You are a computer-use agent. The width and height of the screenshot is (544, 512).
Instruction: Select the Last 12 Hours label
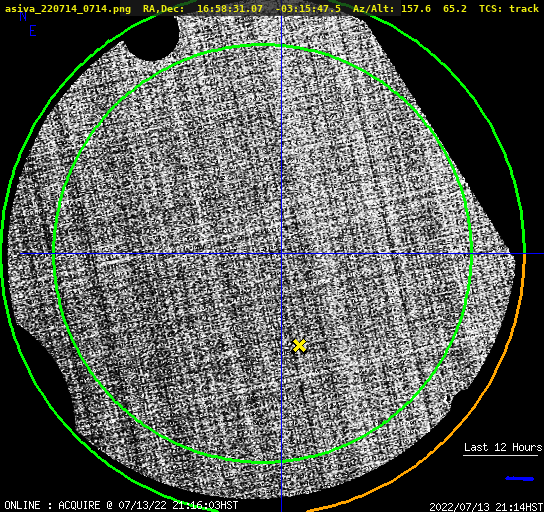click(x=503, y=447)
